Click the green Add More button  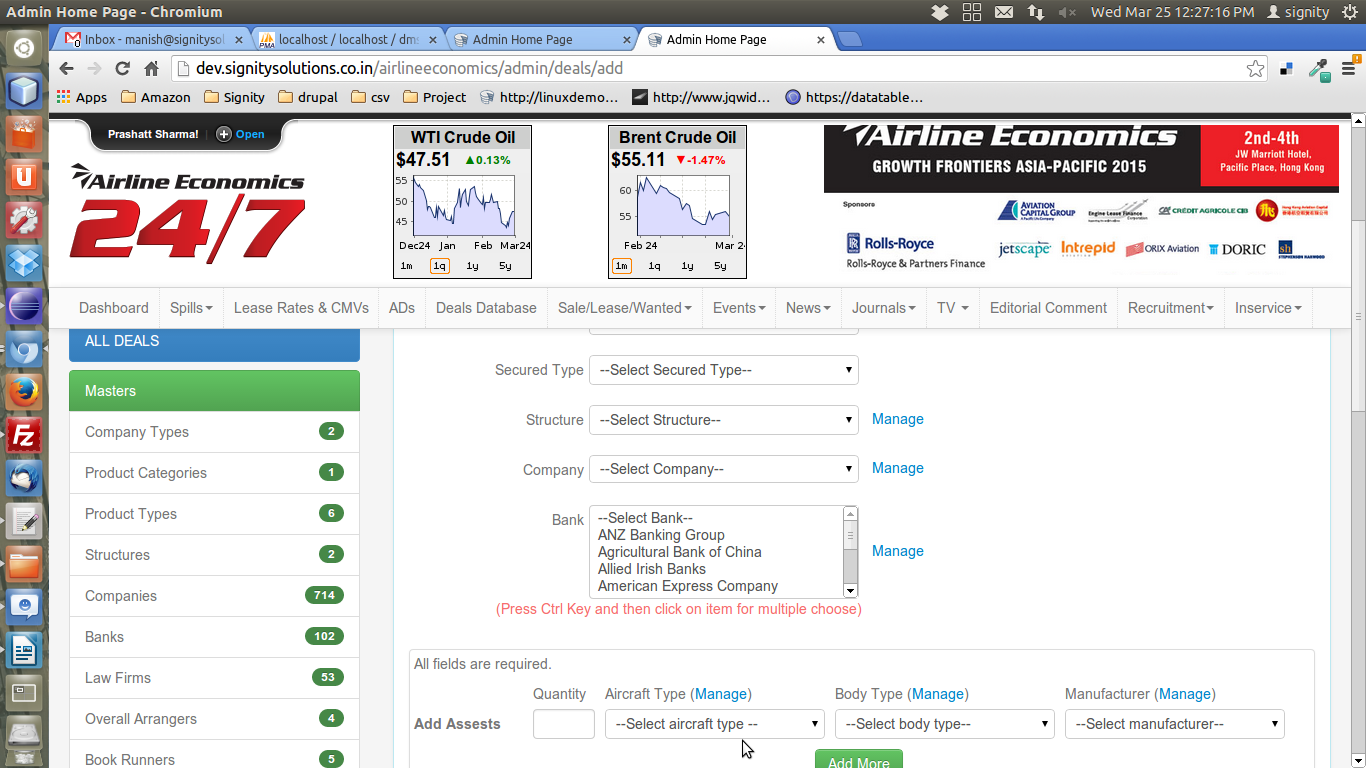pos(859,759)
